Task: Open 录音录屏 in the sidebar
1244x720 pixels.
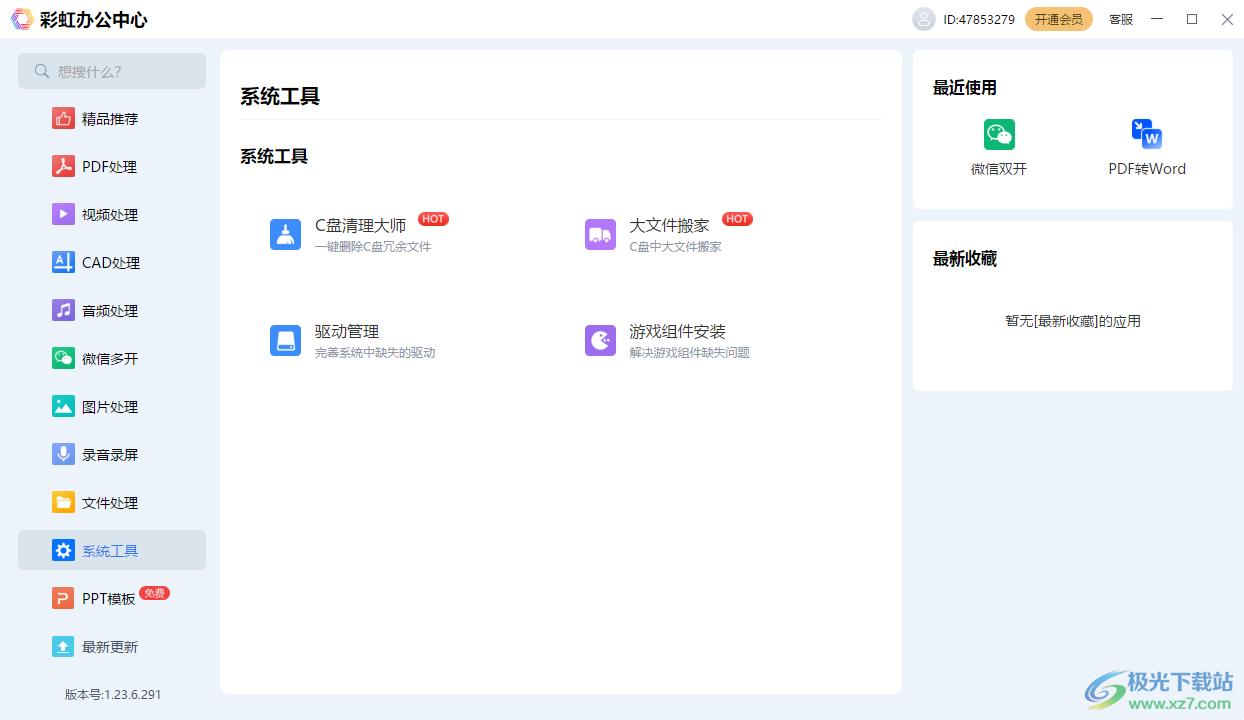Action: (x=110, y=455)
